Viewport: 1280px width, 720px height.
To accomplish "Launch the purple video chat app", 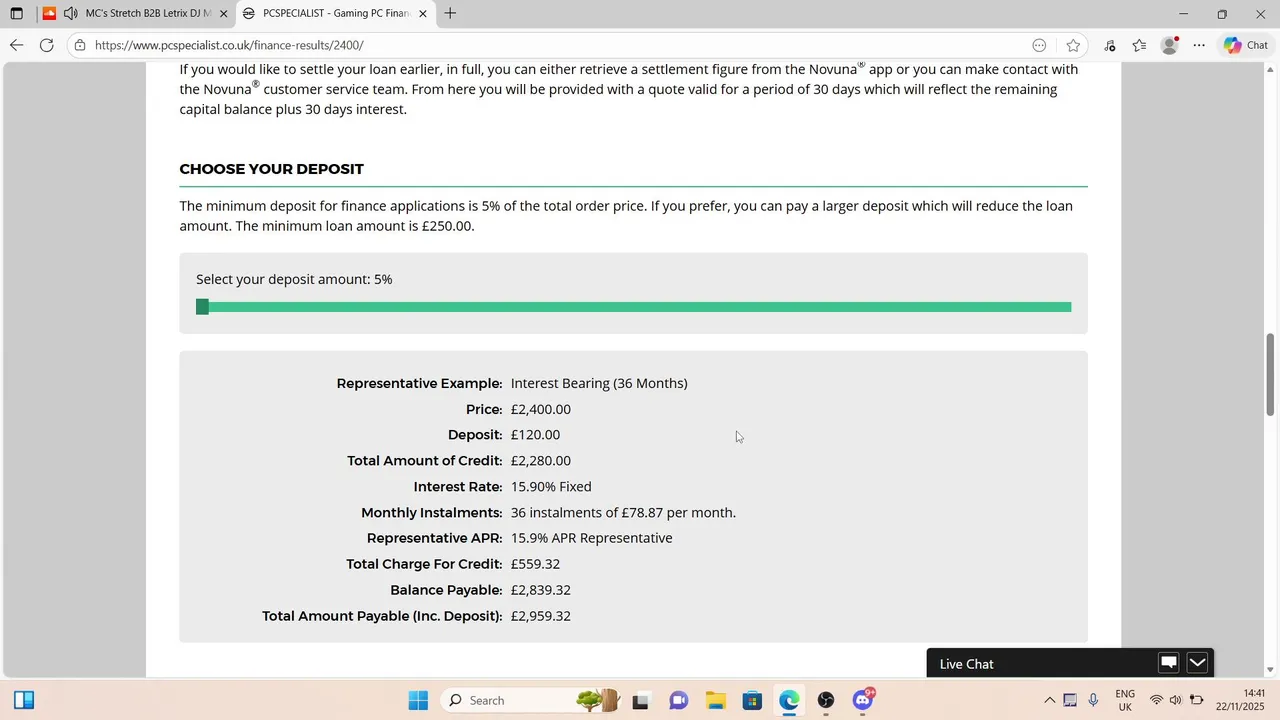I will pyautogui.click(x=679, y=700).
